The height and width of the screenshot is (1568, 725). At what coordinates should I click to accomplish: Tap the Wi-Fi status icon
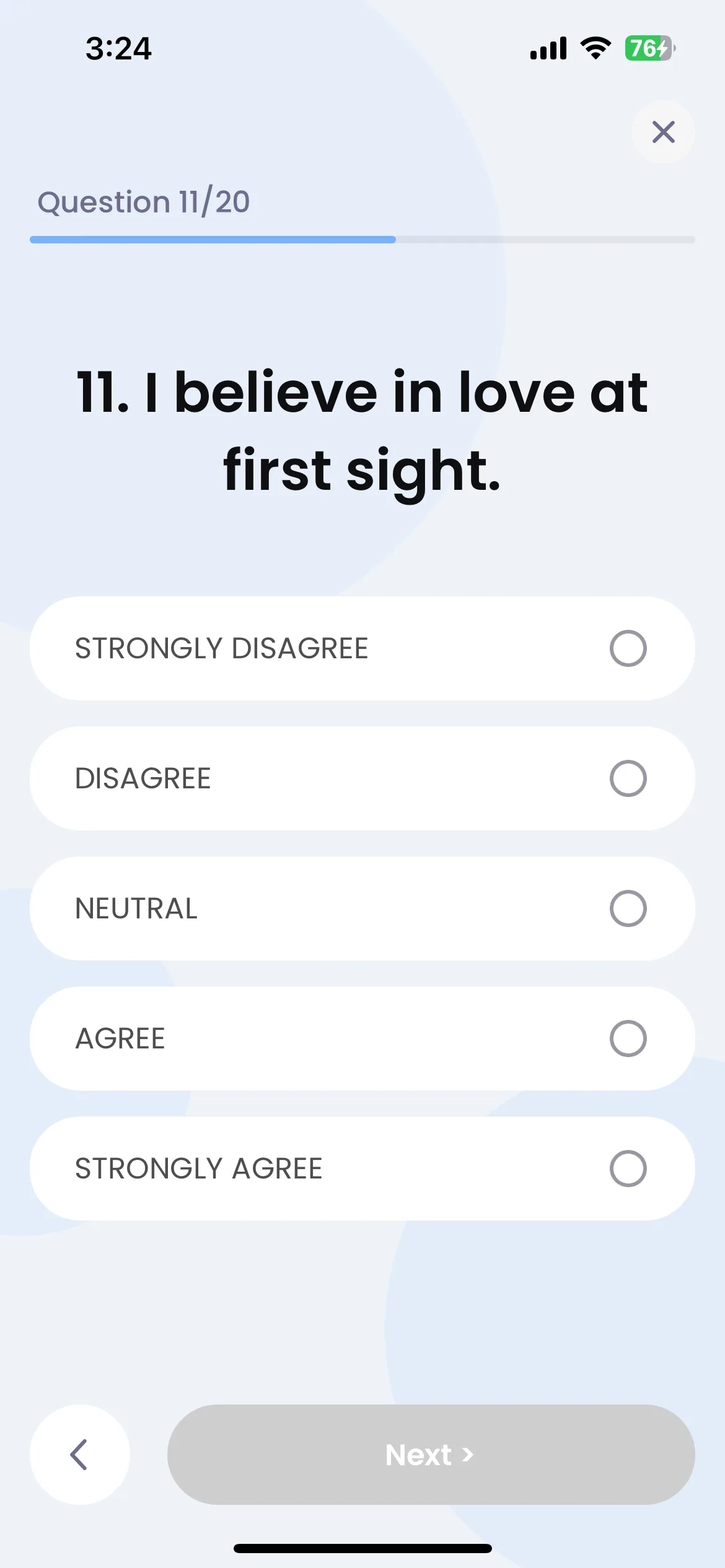(595, 48)
